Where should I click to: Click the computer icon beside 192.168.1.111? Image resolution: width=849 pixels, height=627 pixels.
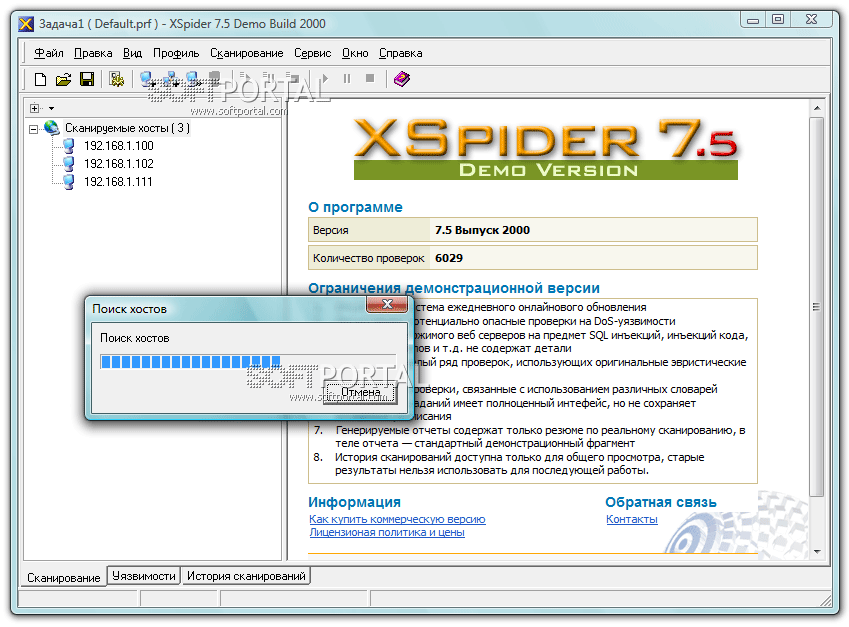[x=69, y=181]
